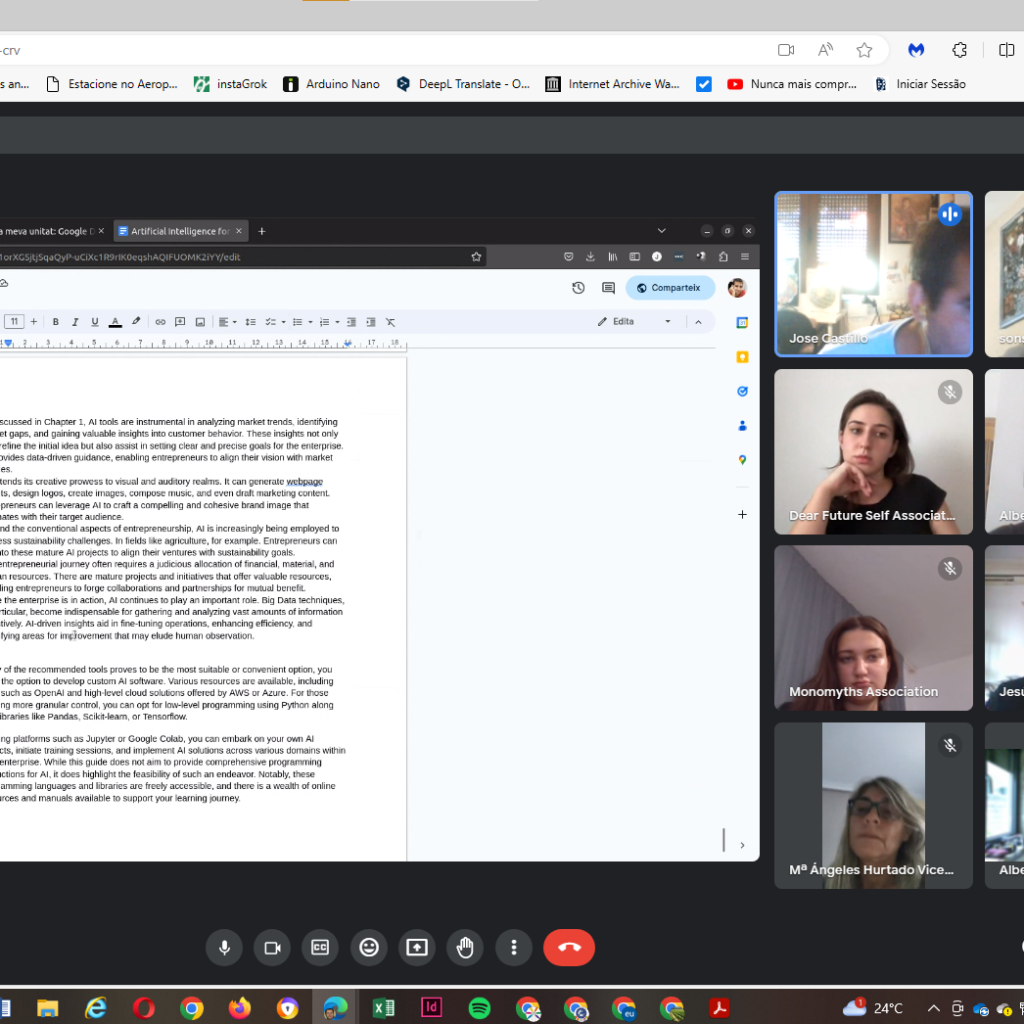This screenshot has height=1024, width=1024.
Task: Mute the microphone in the call bar
Action: pos(224,948)
